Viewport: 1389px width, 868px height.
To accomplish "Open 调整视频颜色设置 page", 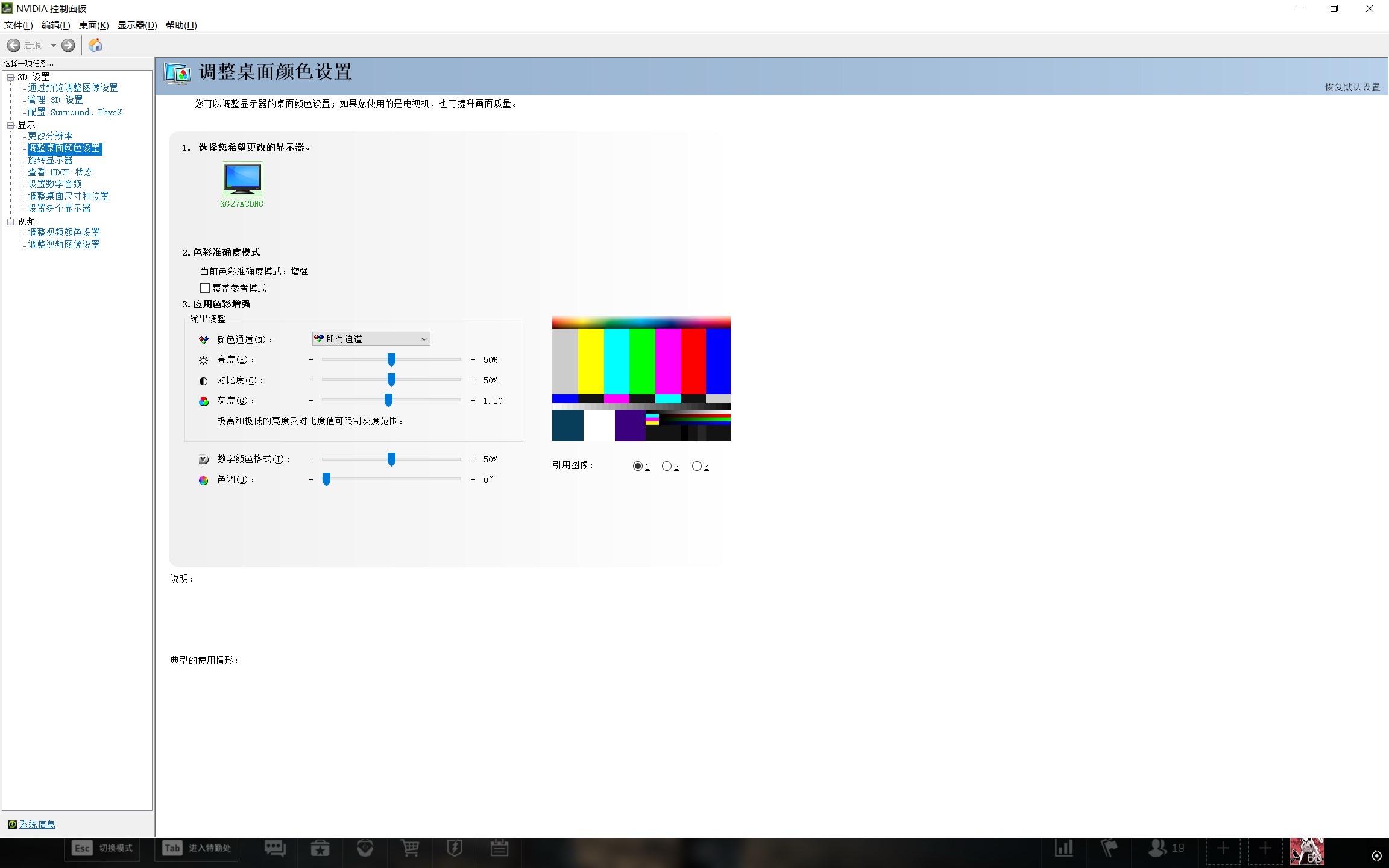I will pos(64,232).
